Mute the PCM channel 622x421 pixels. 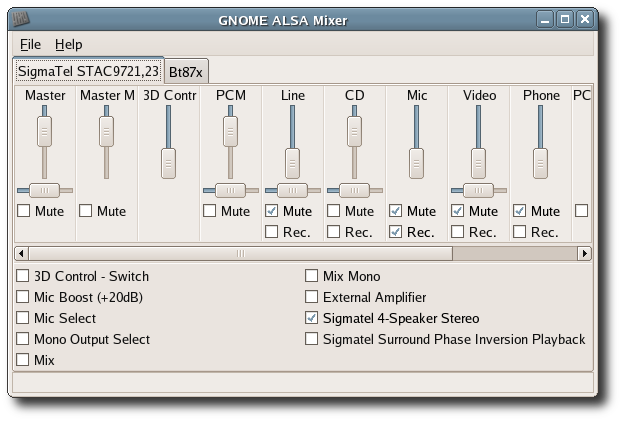210,211
